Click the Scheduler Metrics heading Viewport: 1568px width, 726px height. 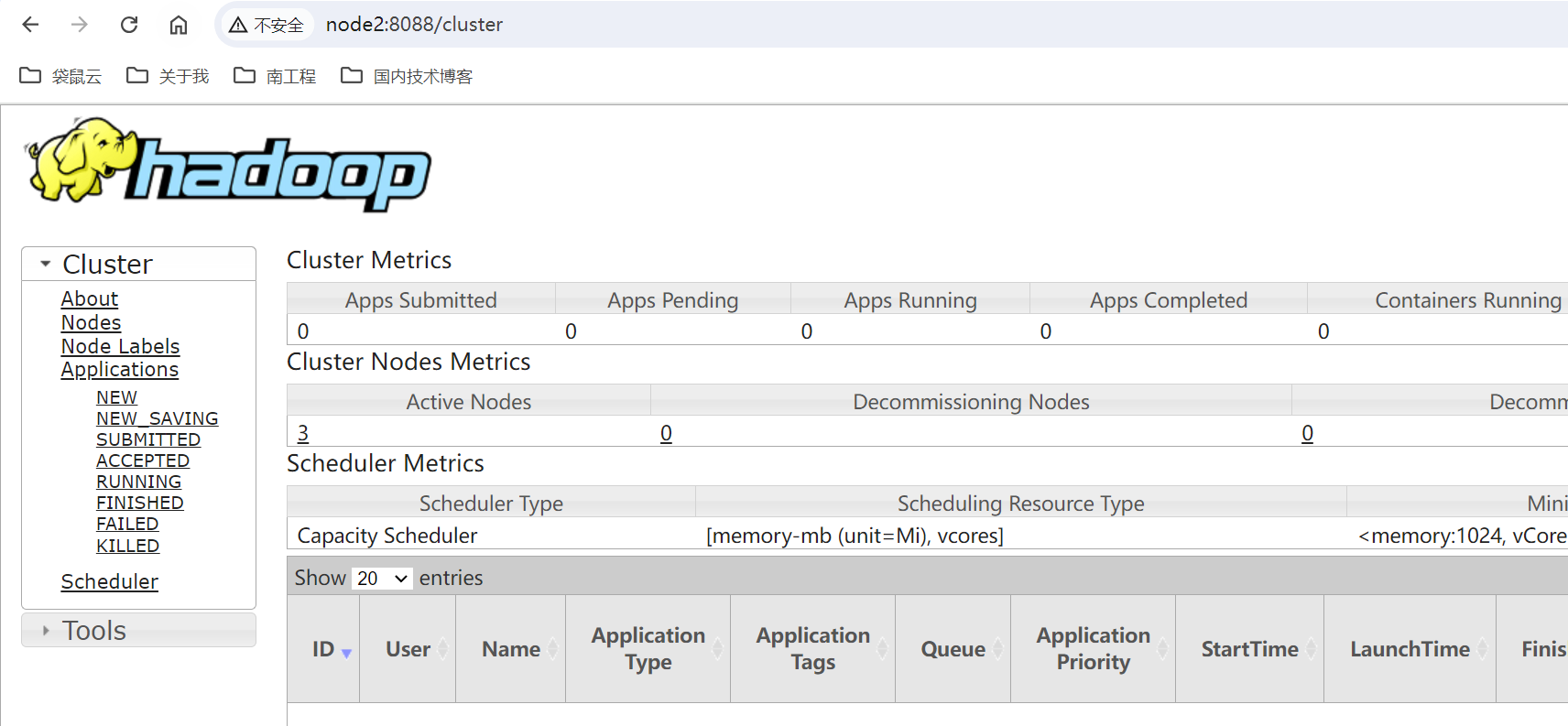click(386, 463)
